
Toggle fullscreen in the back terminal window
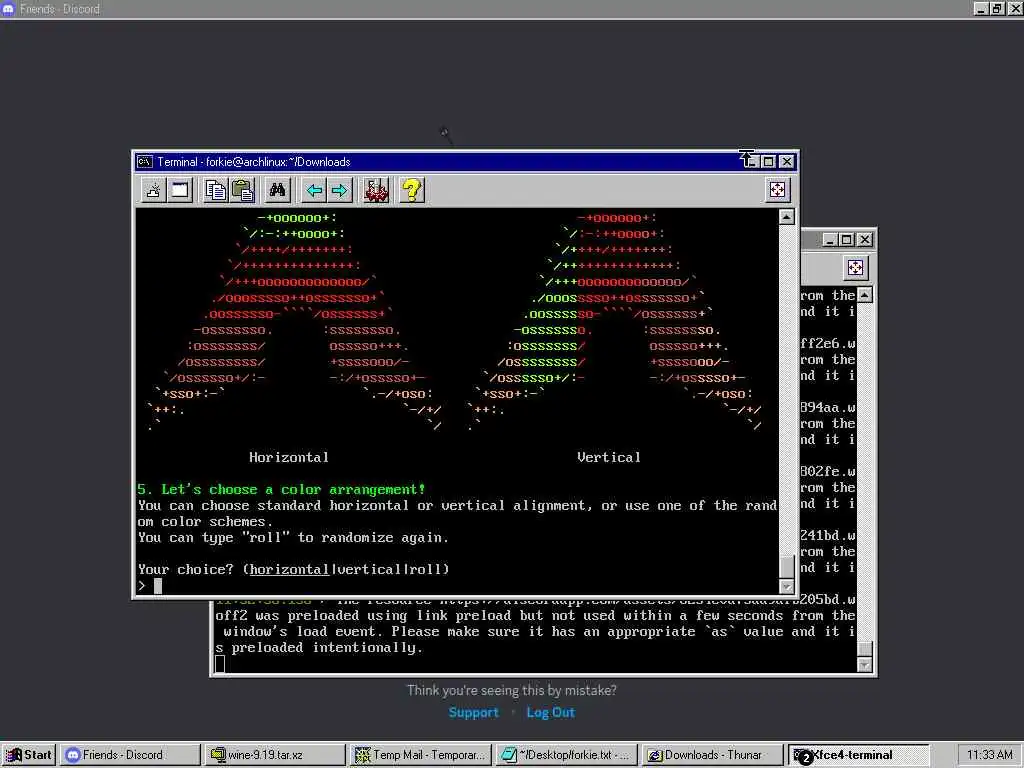[x=855, y=268]
